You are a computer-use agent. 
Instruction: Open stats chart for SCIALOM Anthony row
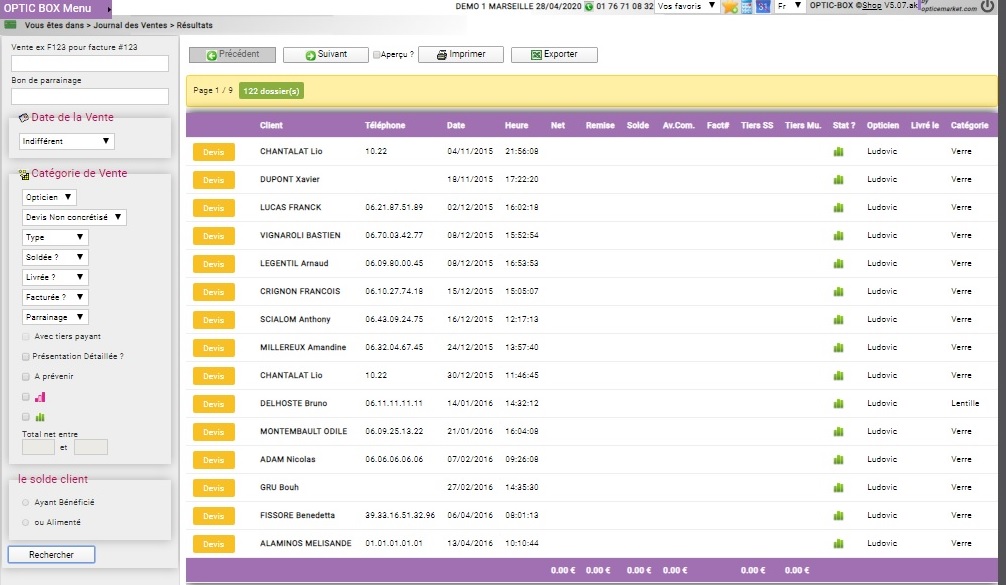(x=838, y=319)
